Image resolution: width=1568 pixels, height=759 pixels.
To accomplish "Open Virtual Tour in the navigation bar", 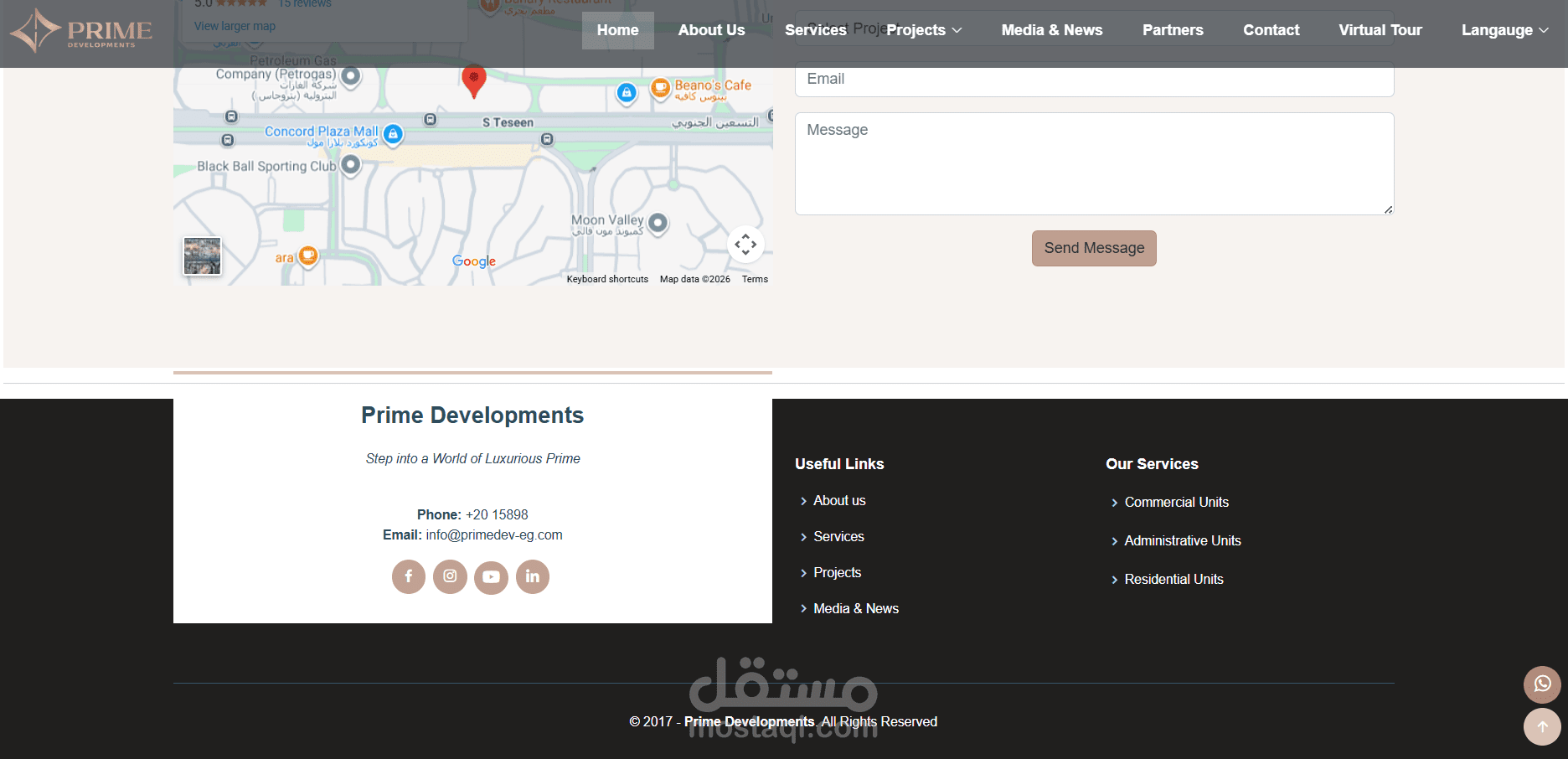I will [x=1380, y=30].
